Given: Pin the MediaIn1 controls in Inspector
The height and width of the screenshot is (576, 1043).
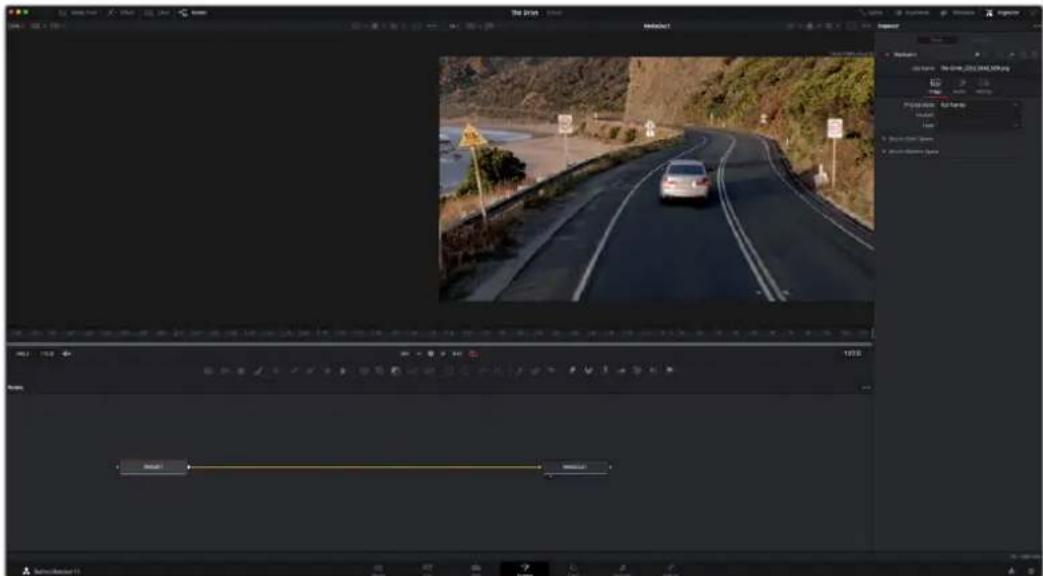Looking at the screenshot, I should pos(1012,55).
